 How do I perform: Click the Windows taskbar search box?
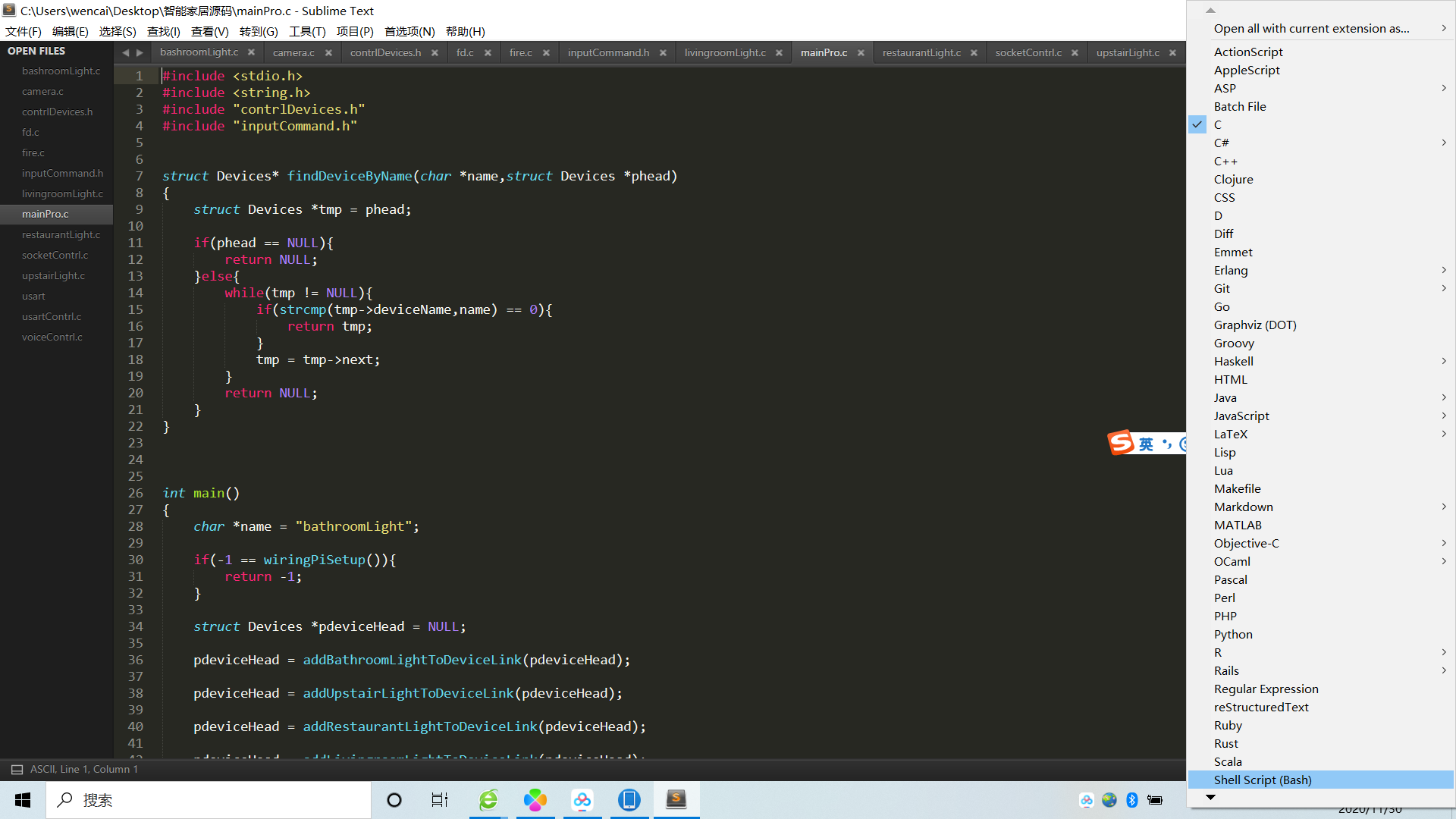coord(209,800)
